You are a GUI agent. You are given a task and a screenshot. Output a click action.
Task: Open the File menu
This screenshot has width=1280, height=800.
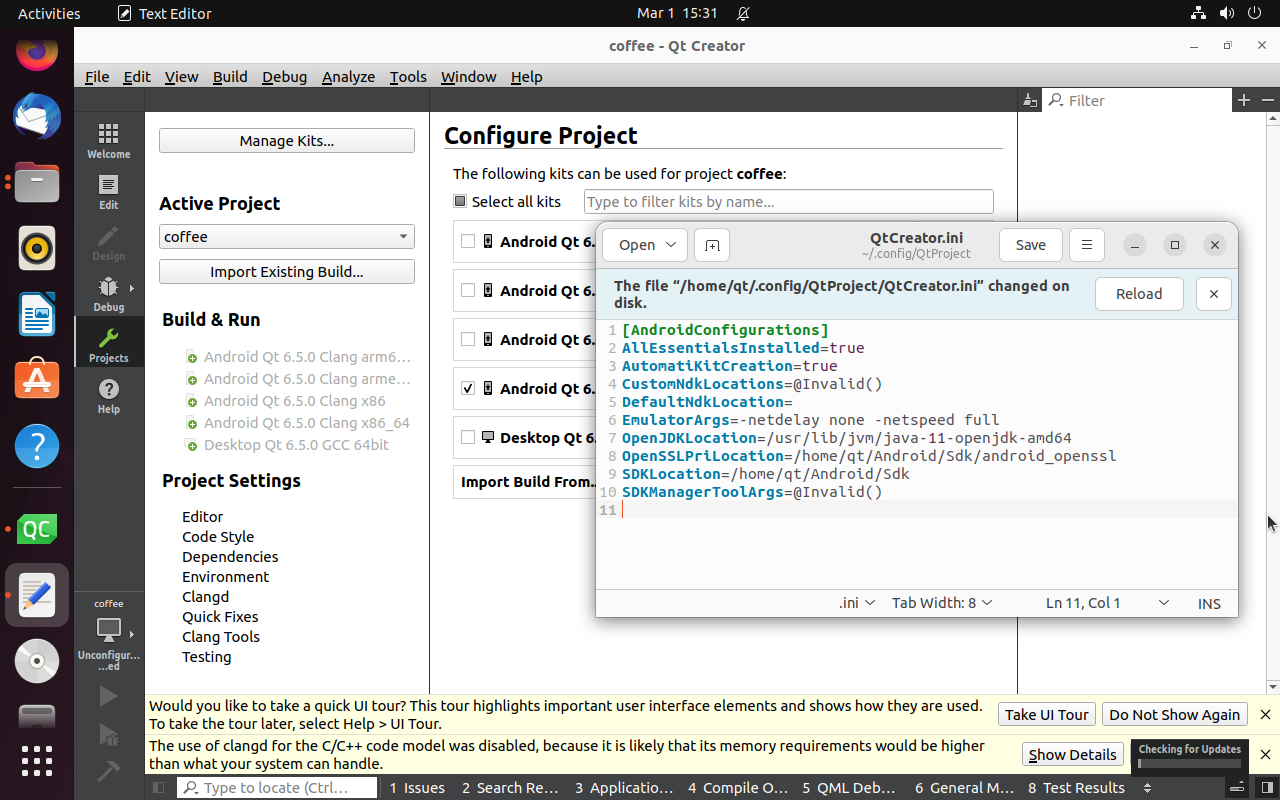tap(97, 77)
